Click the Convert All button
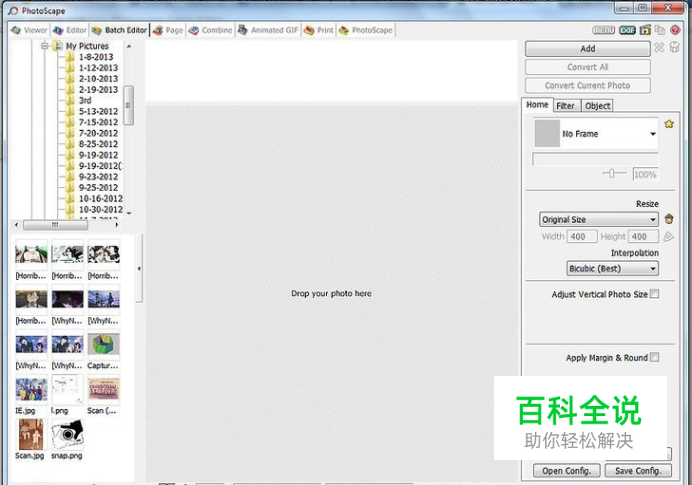Screen dimensions: 692x485 click(587, 67)
